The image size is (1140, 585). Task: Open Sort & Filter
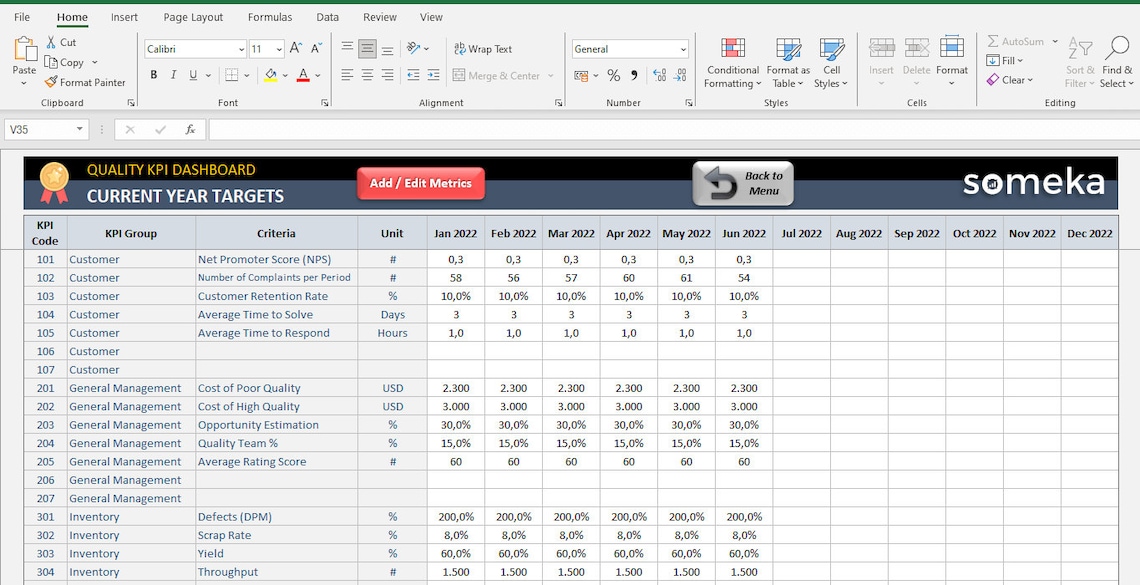point(1080,62)
